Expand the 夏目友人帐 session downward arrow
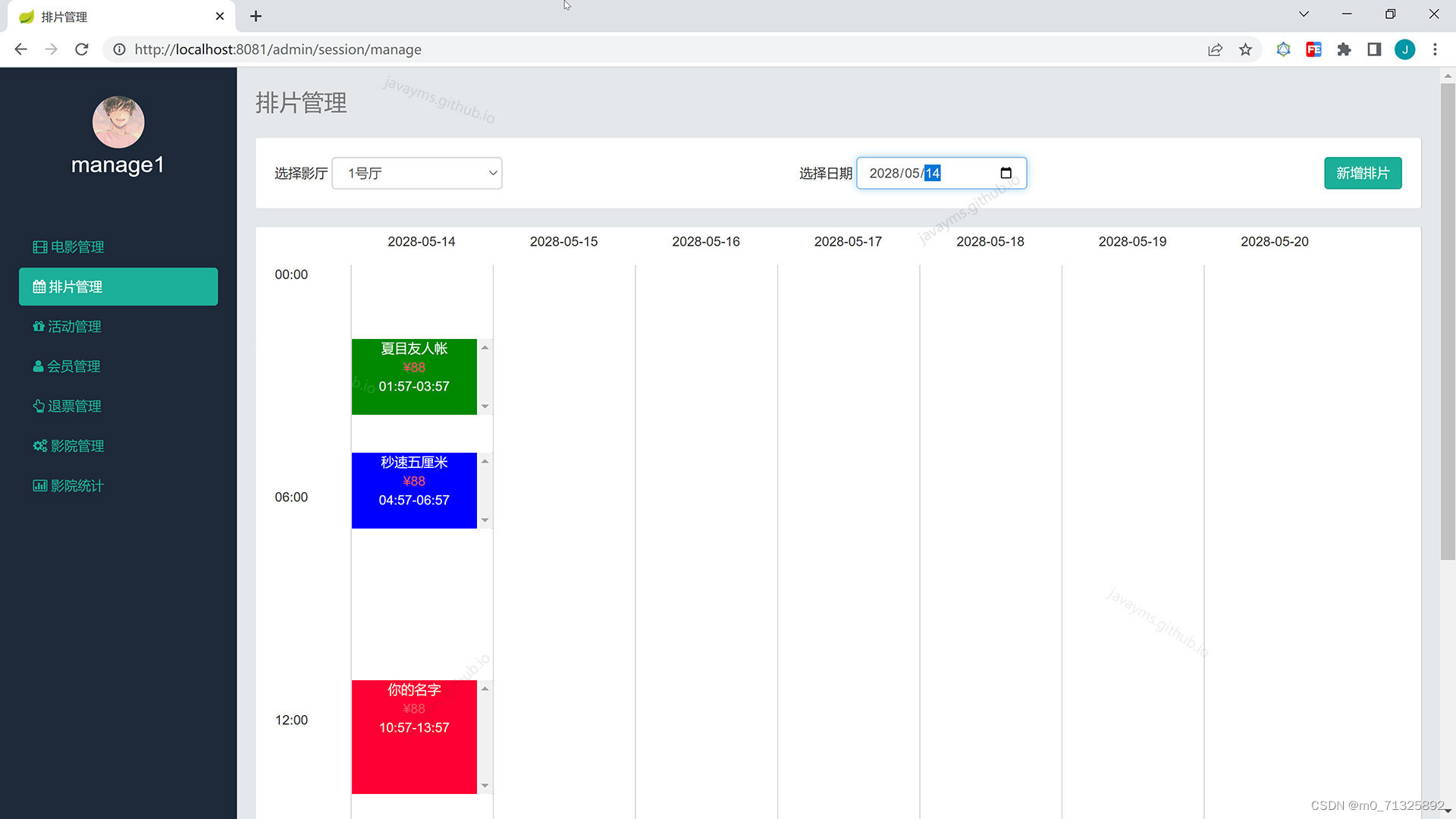 (x=485, y=406)
